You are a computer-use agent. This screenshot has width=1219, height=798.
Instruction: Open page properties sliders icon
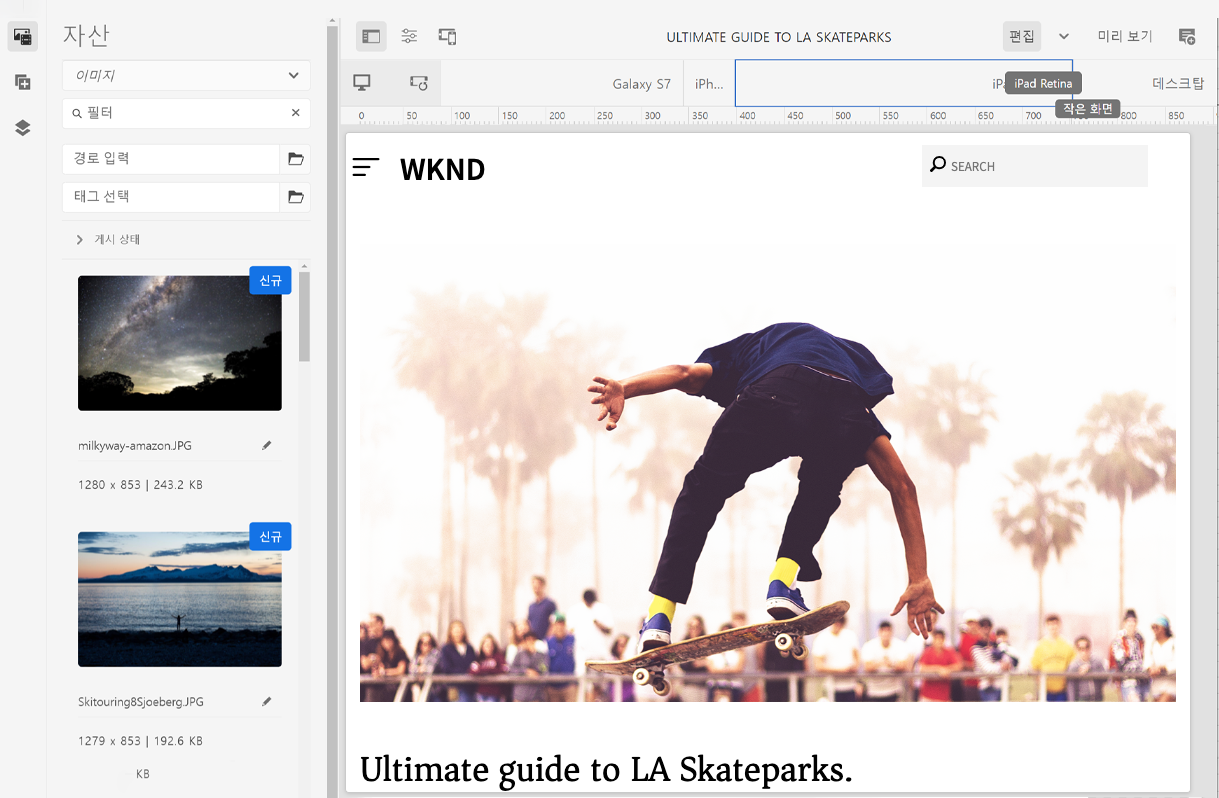click(409, 37)
